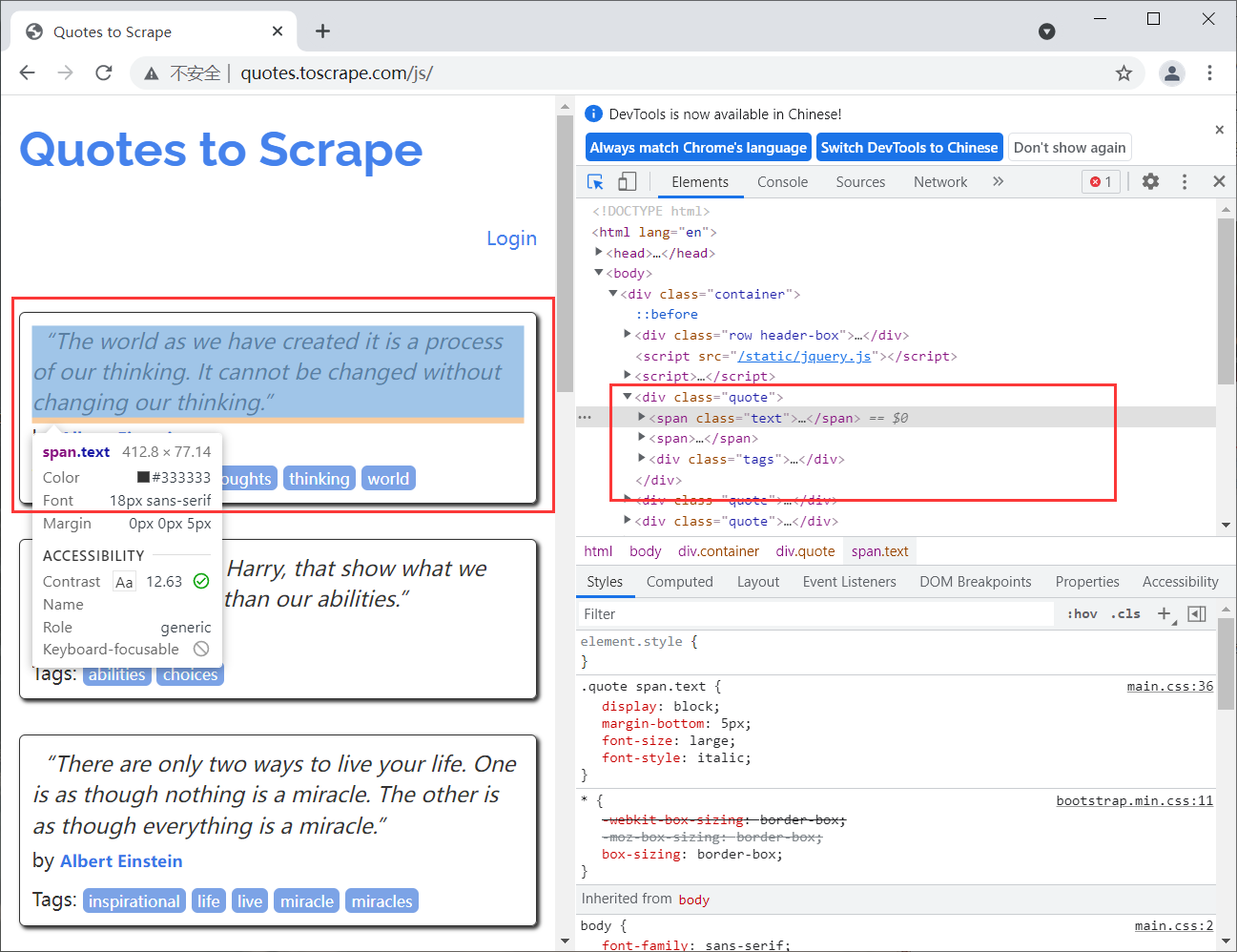
Task: Select div.quote in breadcrumb
Action: [805, 551]
